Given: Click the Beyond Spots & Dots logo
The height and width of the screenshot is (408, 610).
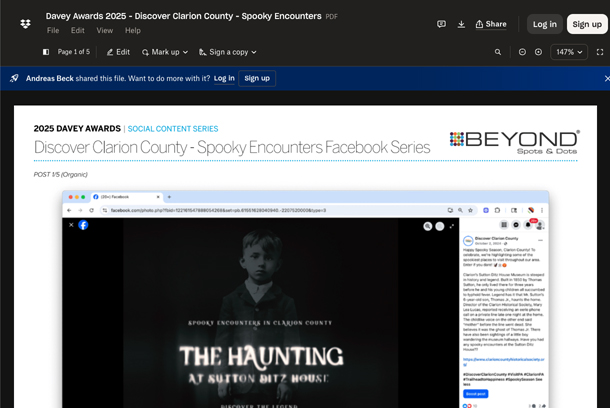Looking at the screenshot, I should [514, 142].
